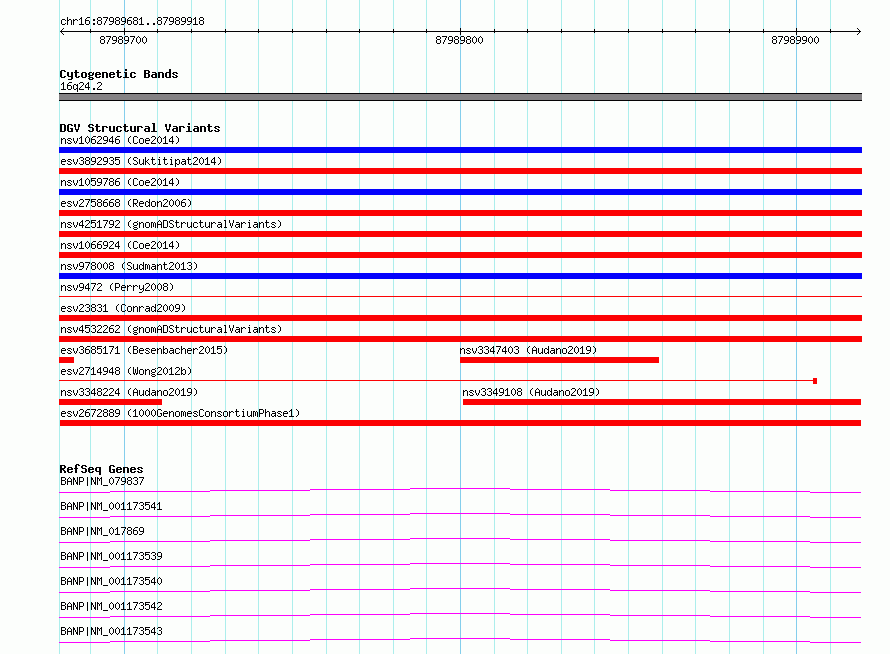This screenshot has width=890, height=654.
Task: Click the nsv978008 (Sudmant2013) label
Action: [129, 266]
